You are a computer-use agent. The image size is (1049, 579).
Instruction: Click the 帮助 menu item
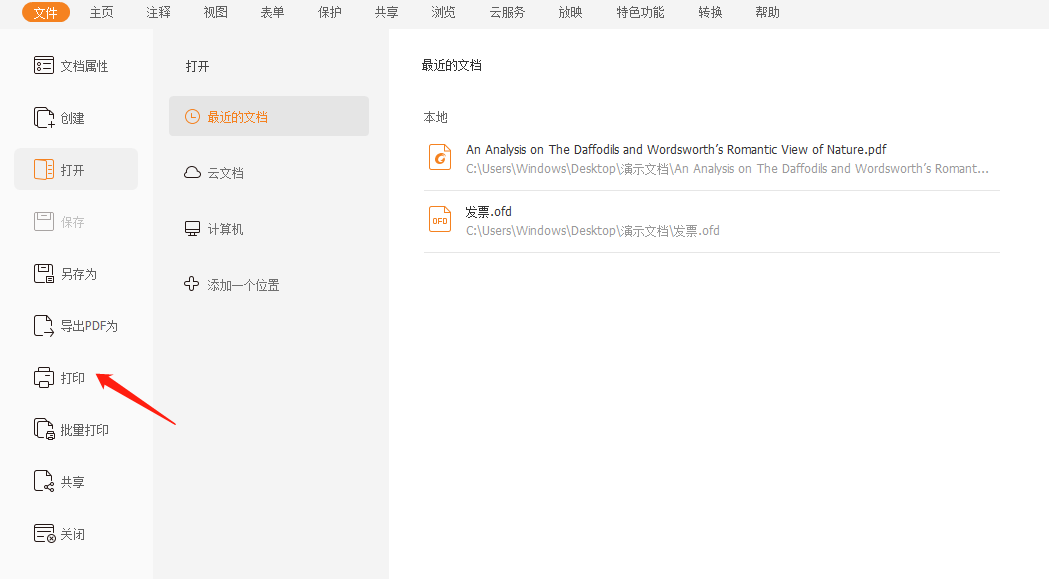[767, 12]
